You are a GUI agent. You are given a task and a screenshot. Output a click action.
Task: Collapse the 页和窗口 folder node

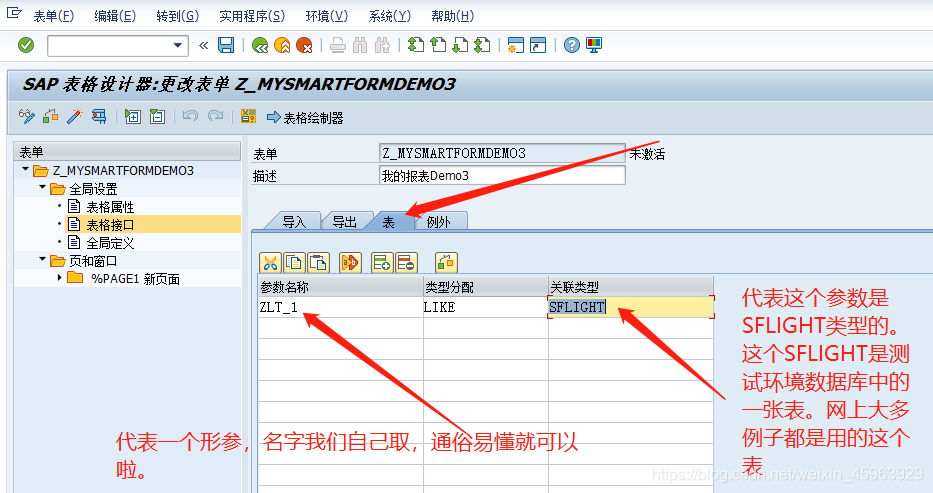(x=42, y=259)
